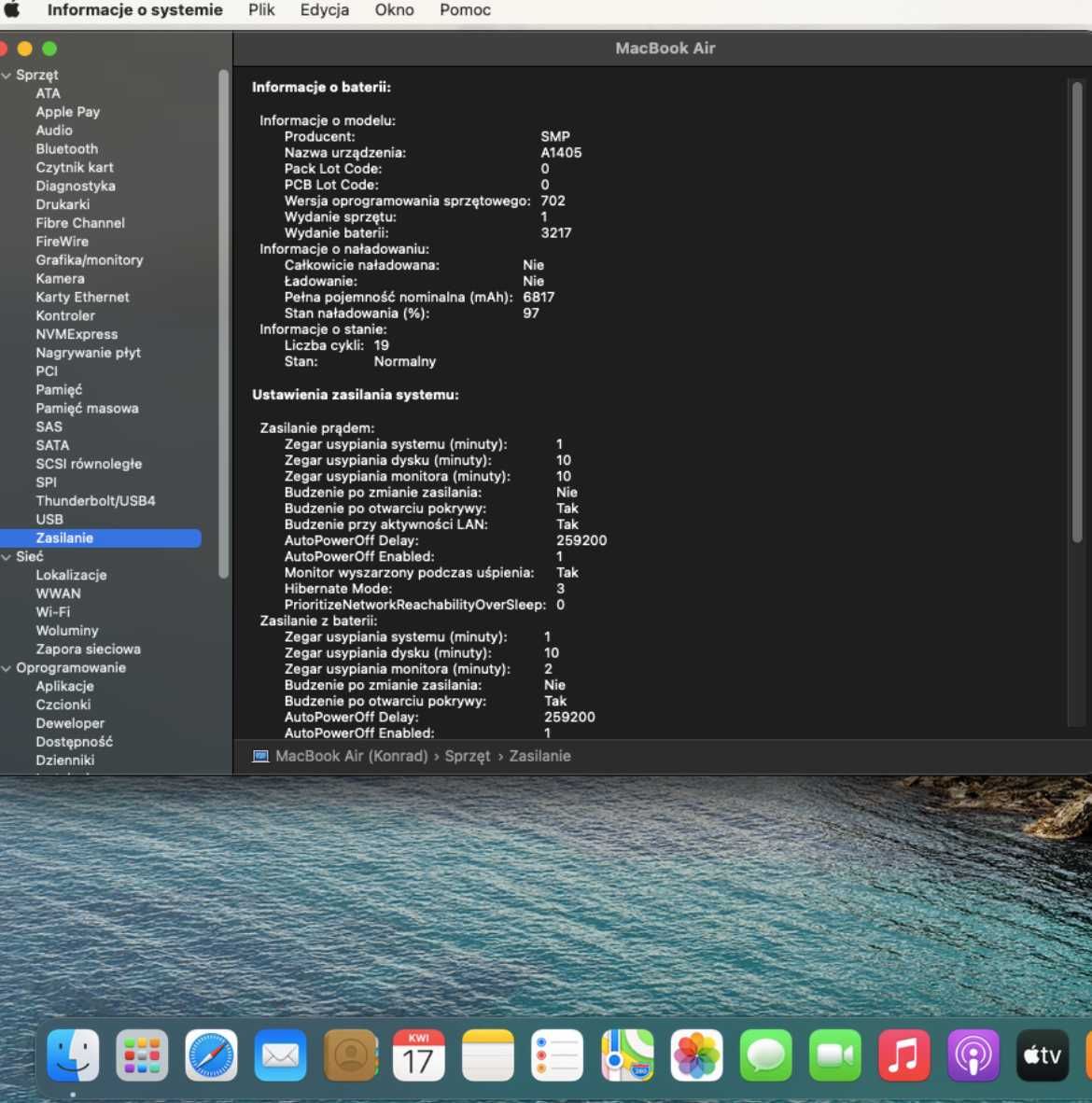This screenshot has width=1092, height=1103.
Task: Click Zasilanie in the path bar
Action: pyautogui.click(x=539, y=756)
